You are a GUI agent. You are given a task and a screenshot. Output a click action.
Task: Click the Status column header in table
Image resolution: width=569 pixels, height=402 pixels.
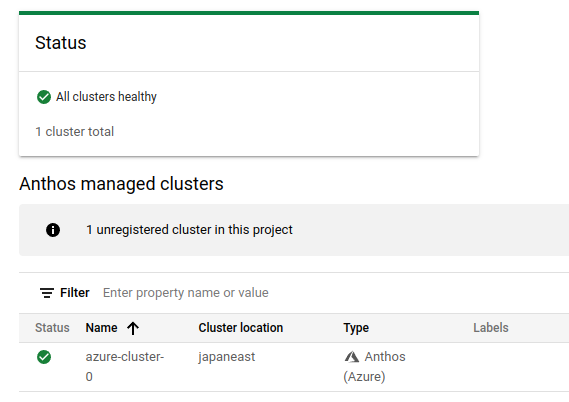[x=52, y=328]
